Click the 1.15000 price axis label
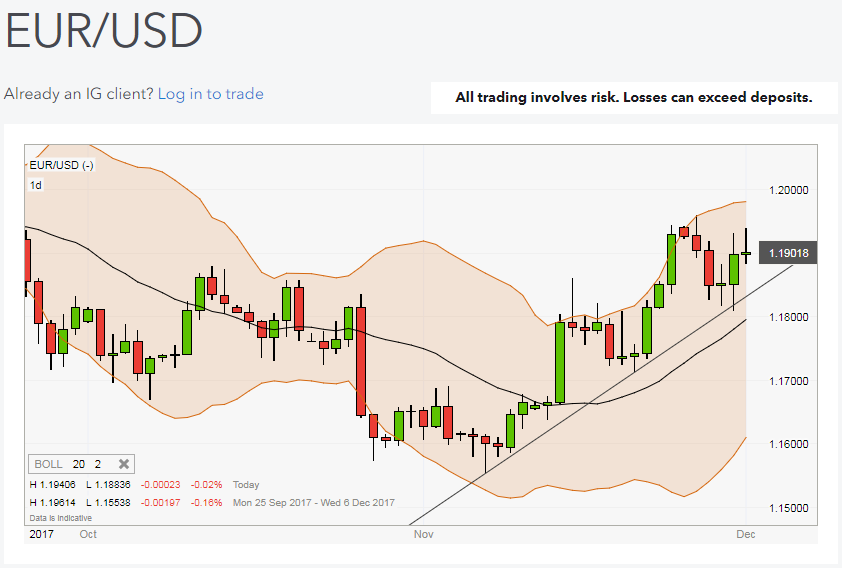This screenshot has width=842, height=568. coord(788,508)
